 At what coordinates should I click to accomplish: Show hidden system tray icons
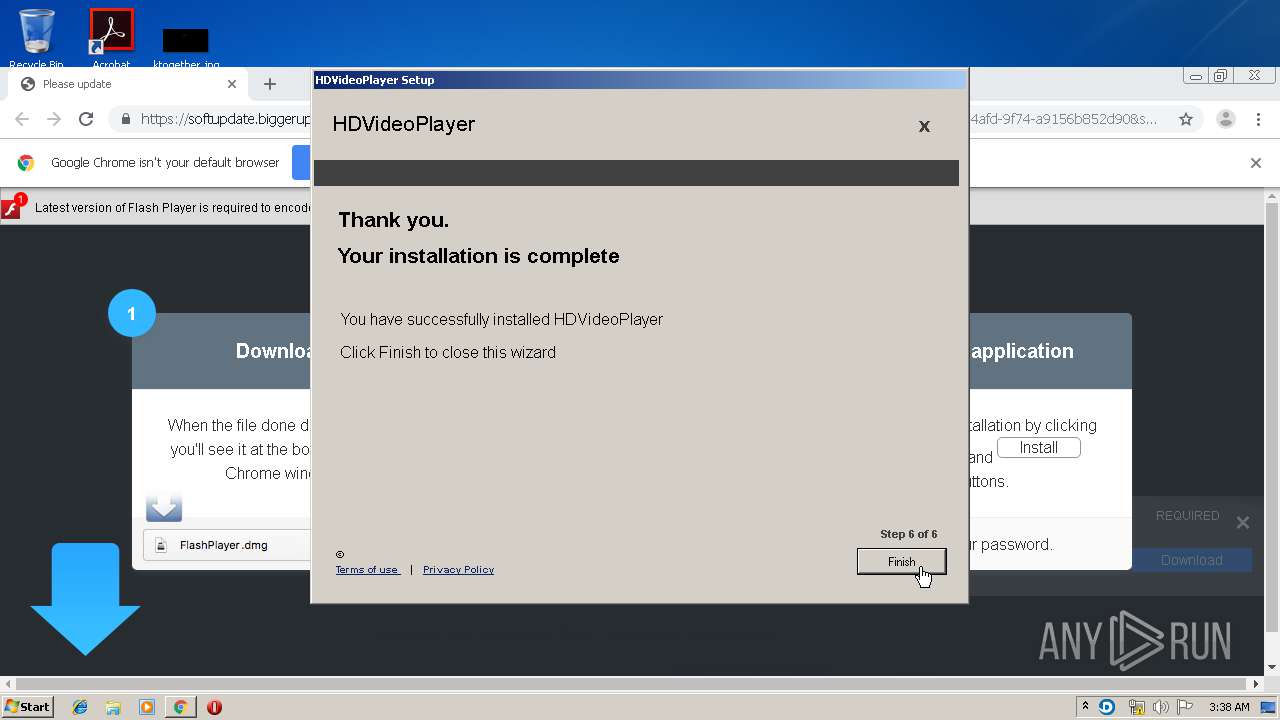coord(1085,706)
